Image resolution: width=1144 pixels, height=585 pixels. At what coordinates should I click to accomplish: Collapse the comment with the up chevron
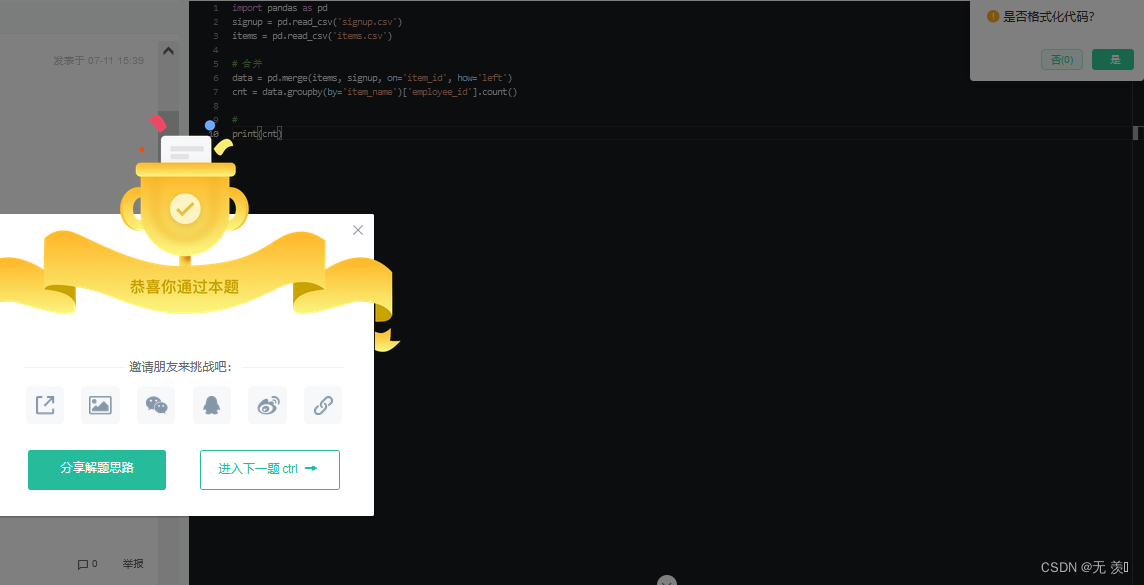(x=168, y=51)
